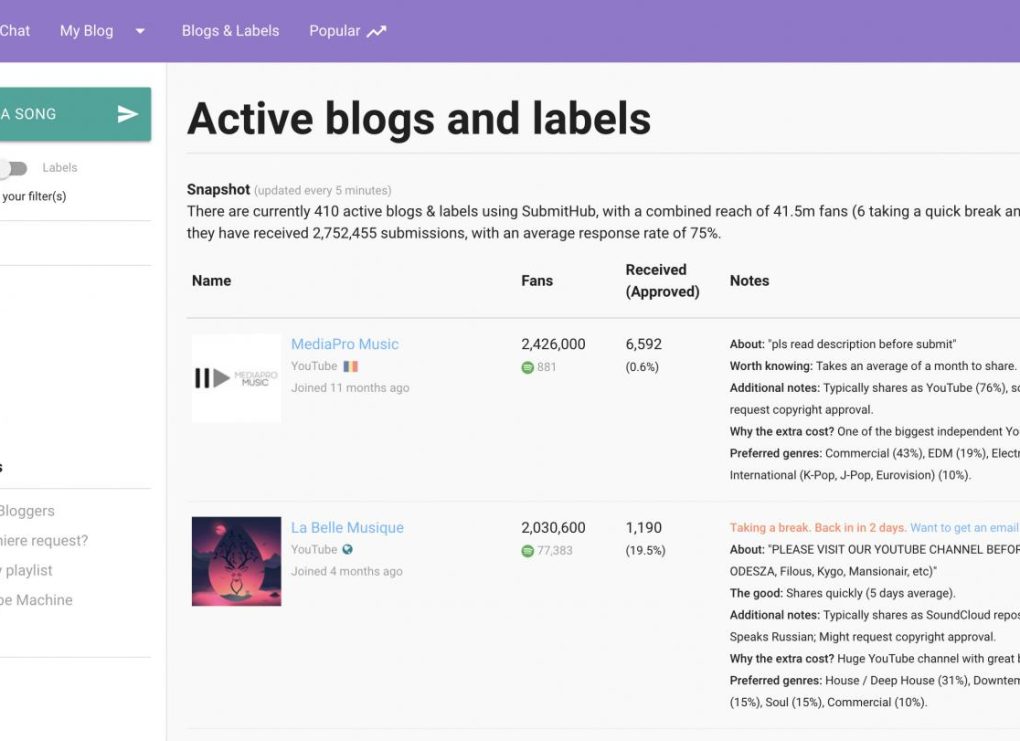Open the MediaPro Music link
This screenshot has width=1020, height=741.
pos(345,344)
